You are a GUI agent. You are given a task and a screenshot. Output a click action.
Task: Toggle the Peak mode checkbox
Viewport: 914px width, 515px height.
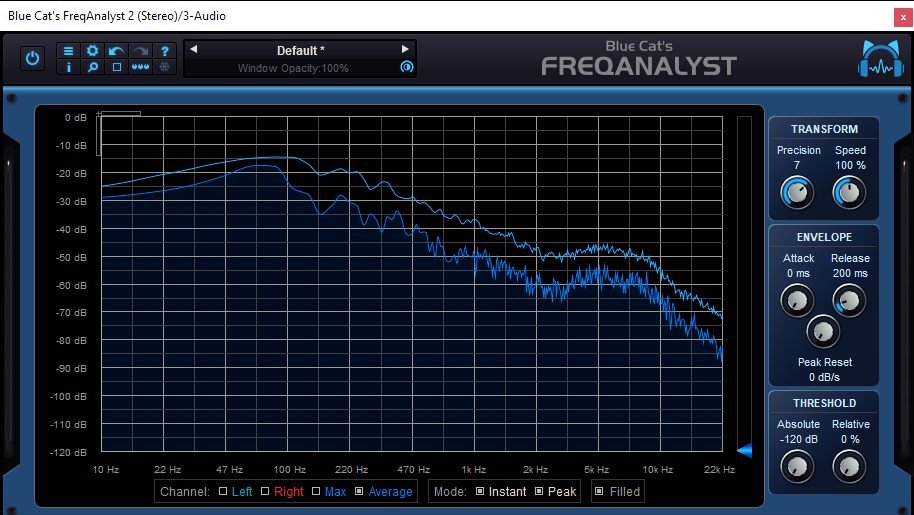coord(539,491)
